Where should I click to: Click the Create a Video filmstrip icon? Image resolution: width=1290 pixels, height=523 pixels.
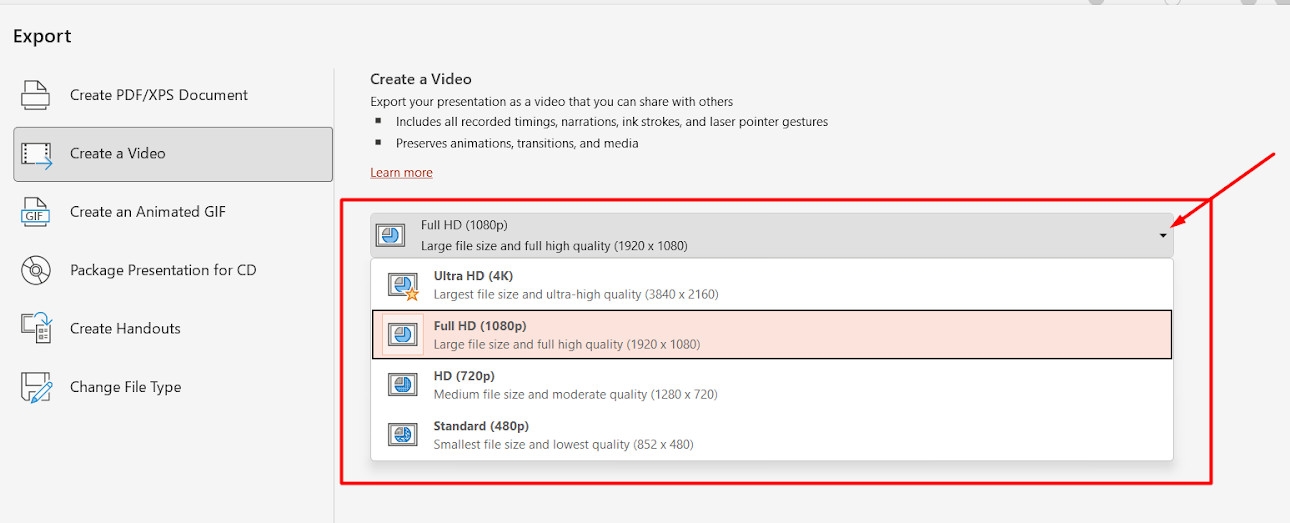coord(37,154)
